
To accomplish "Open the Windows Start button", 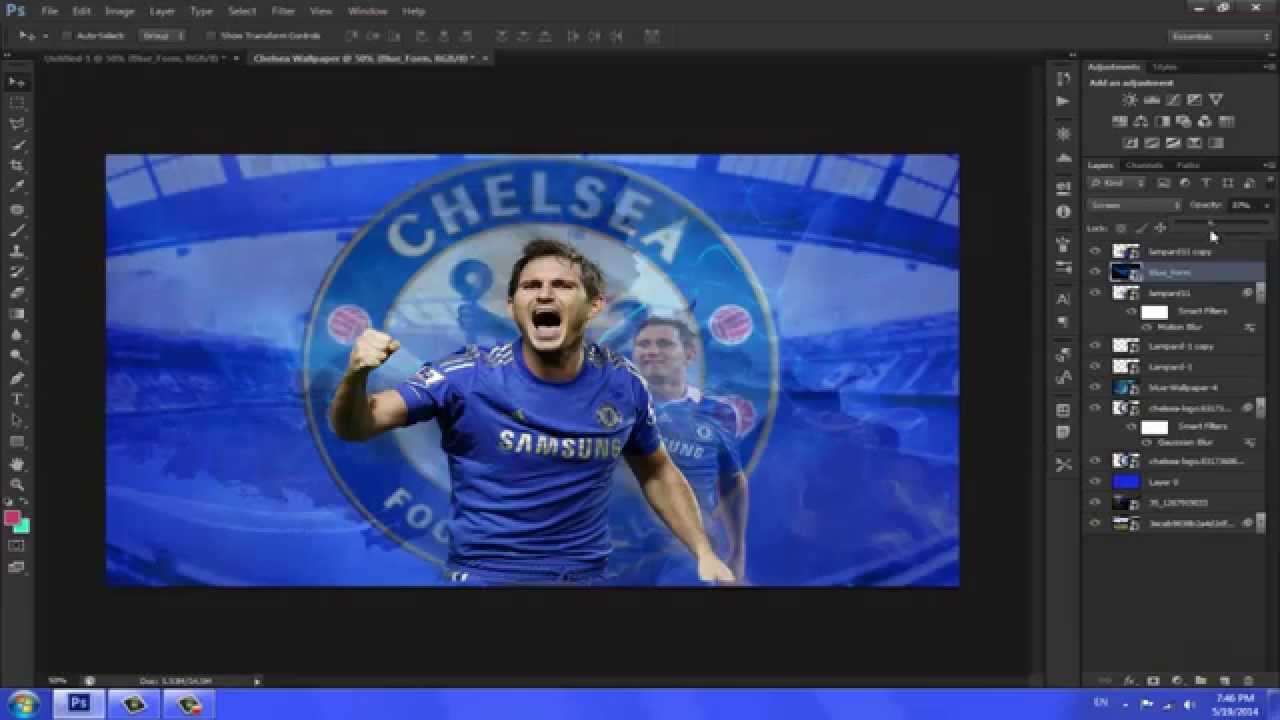I will pyautogui.click(x=23, y=704).
